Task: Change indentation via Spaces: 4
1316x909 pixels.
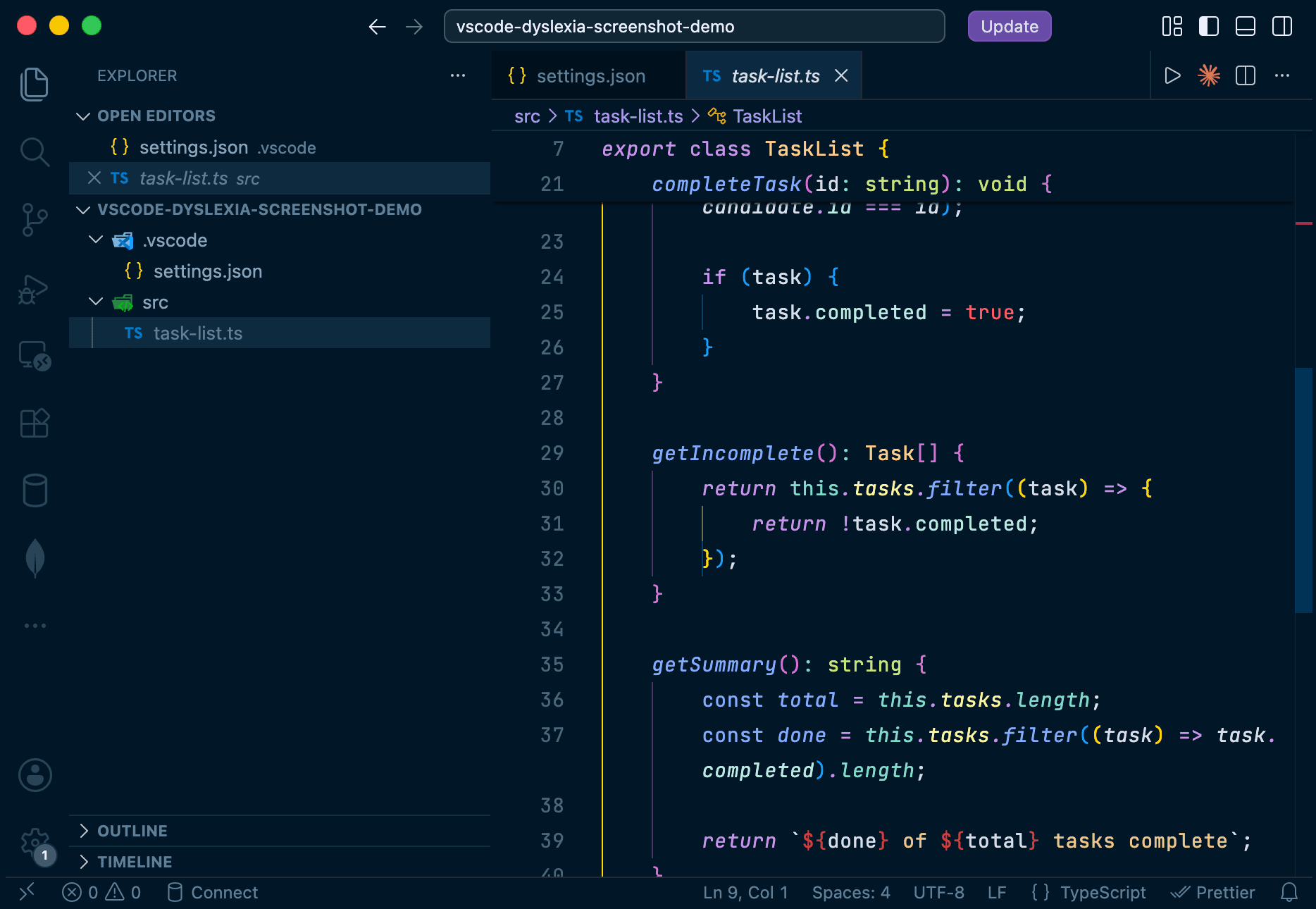Action: [851, 893]
